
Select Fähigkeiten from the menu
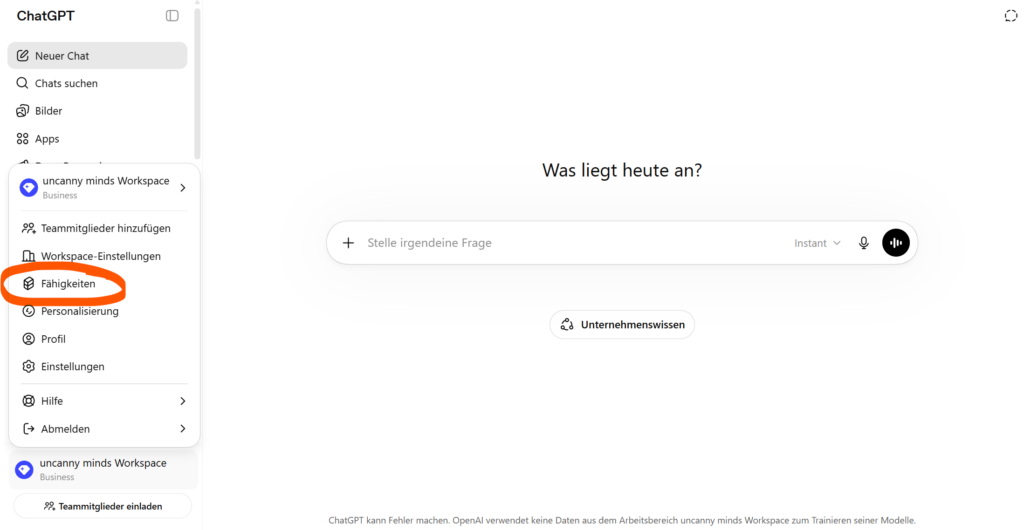coord(68,284)
